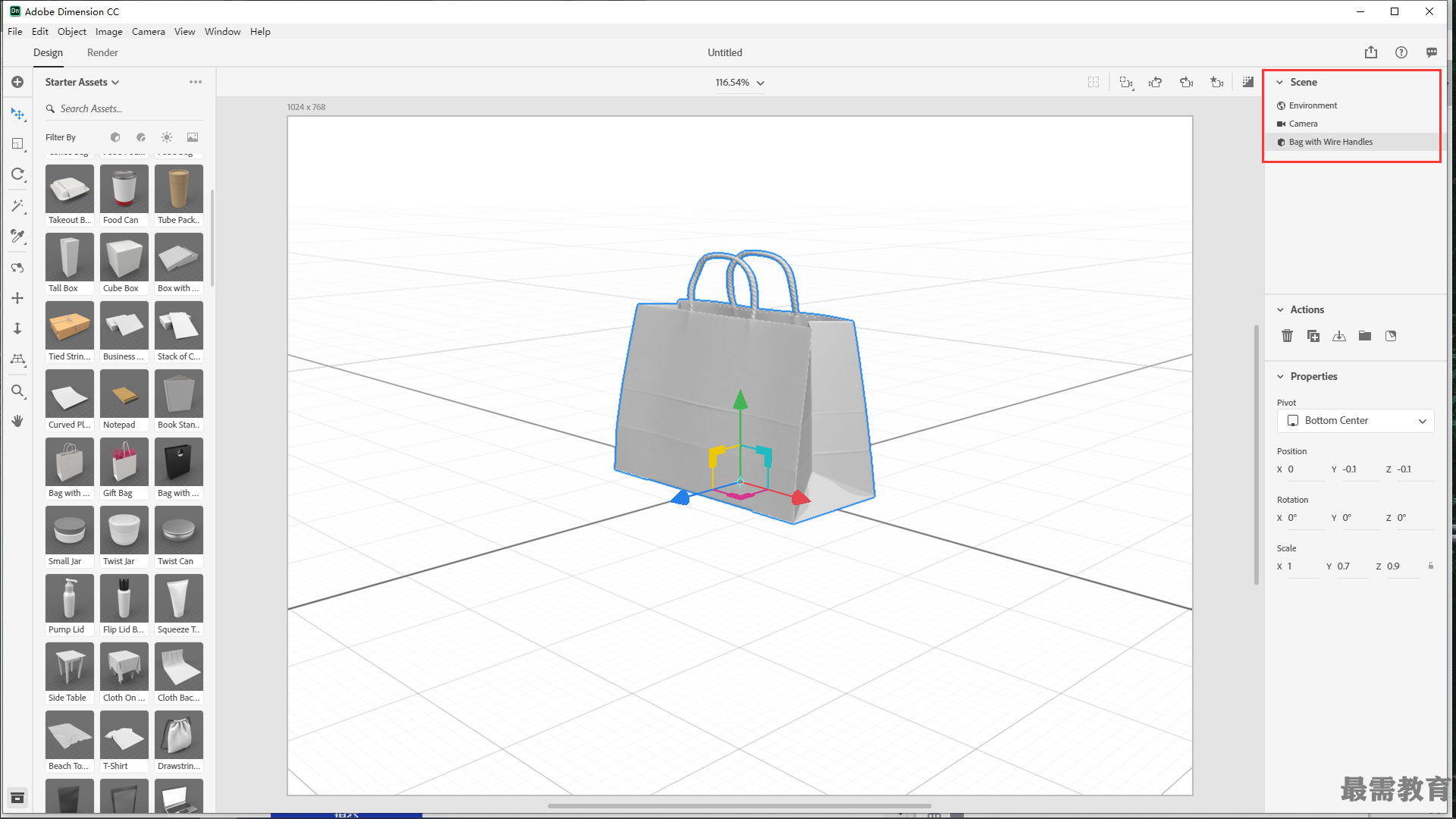Viewport: 1456px width, 819px height.
Task: Activate the Select and Rotate tool
Action: (17, 174)
